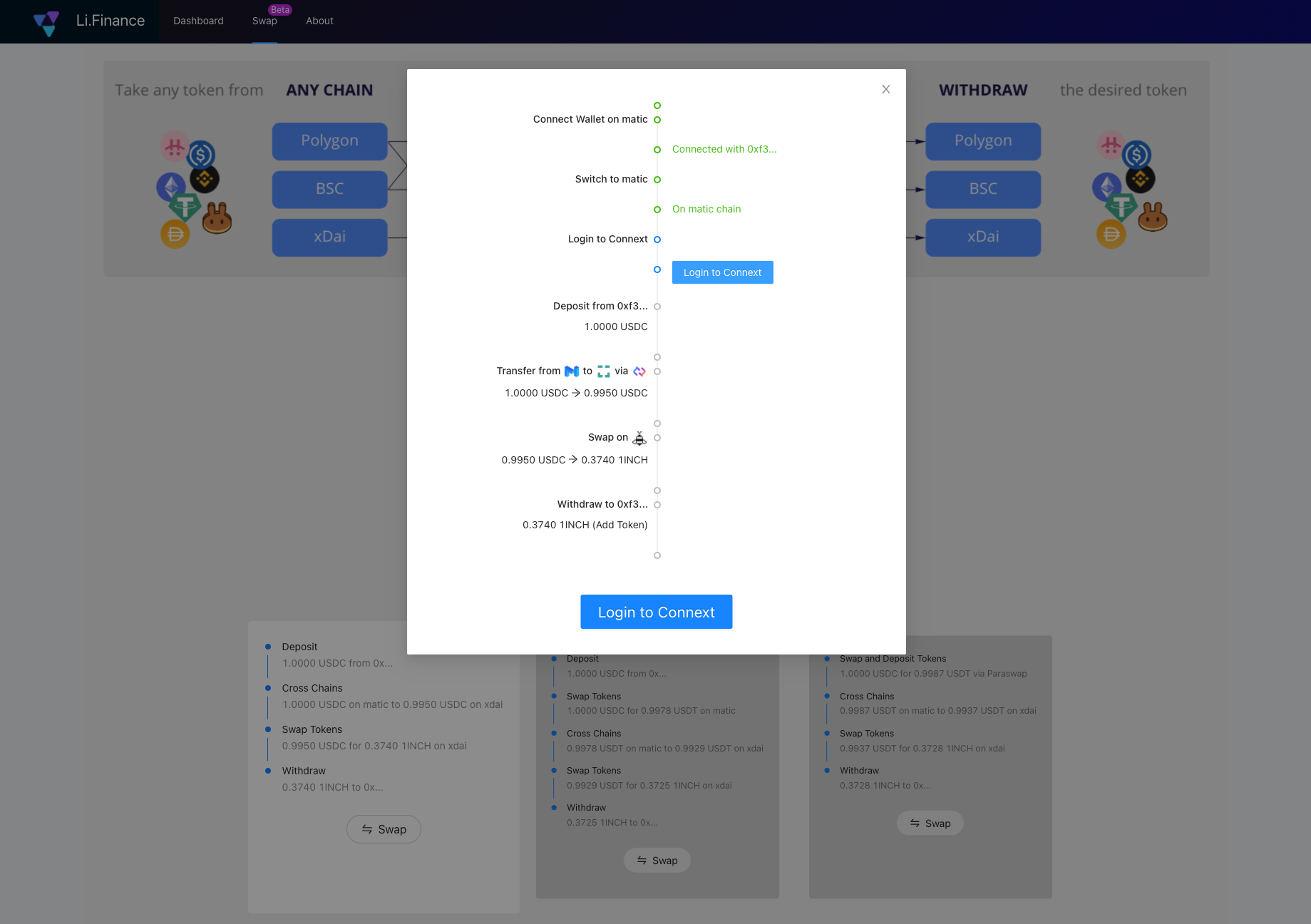Click the On matic chain status text
Screen dimensions: 1311x924
[706, 209]
